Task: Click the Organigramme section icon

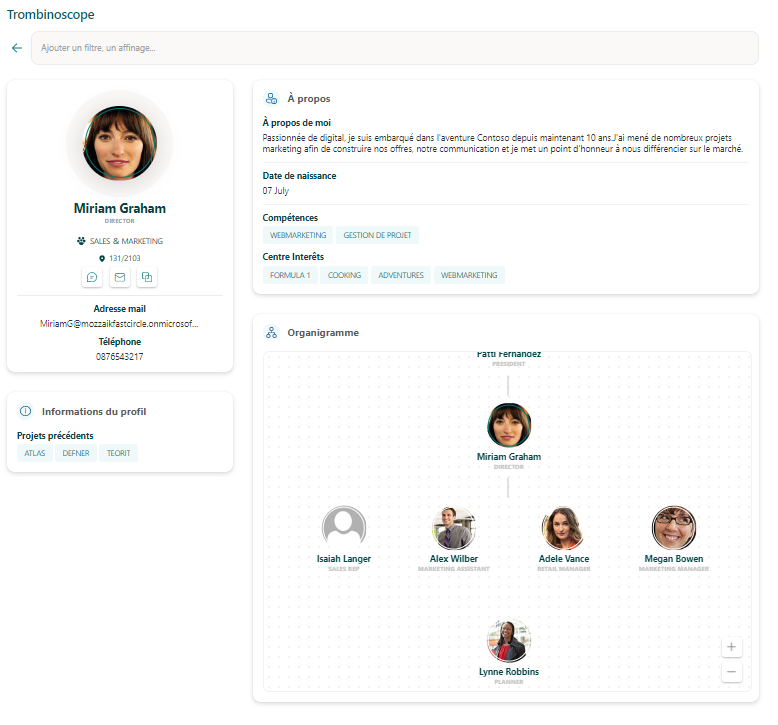Action: pos(271,332)
